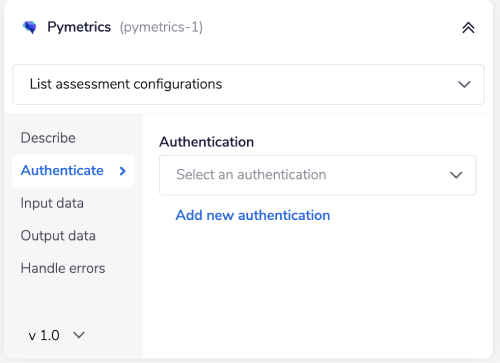Switch to the Output data tab
Image resolution: width=500 pixels, height=363 pixels.
58,236
